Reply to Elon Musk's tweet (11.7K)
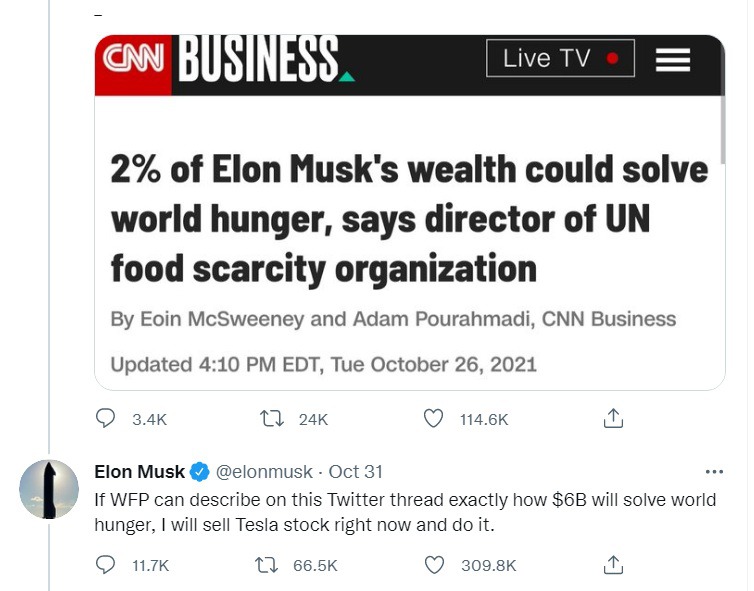The width and height of the screenshot is (754, 591). click(105, 565)
